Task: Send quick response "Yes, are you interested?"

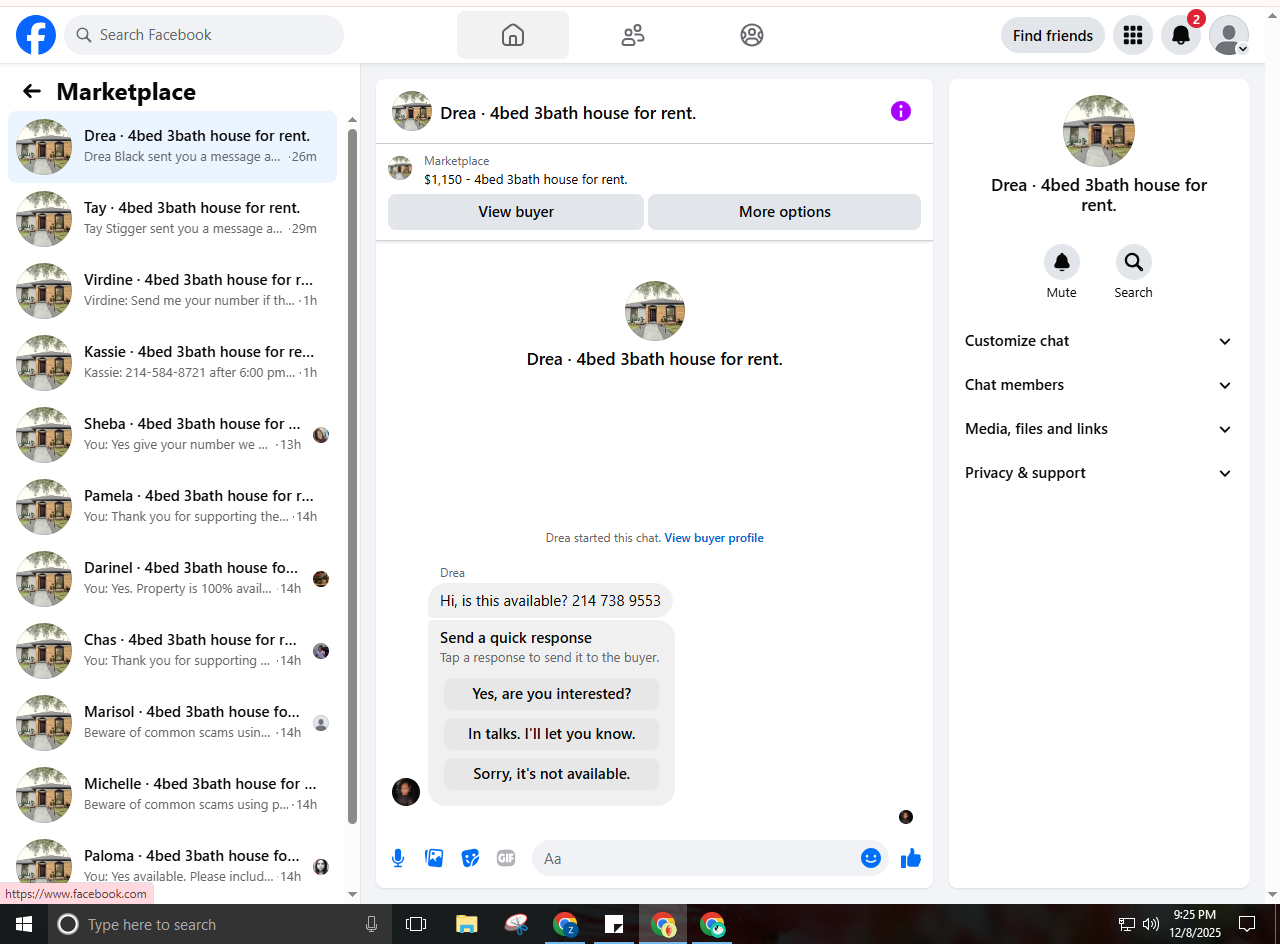Action: [x=552, y=694]
